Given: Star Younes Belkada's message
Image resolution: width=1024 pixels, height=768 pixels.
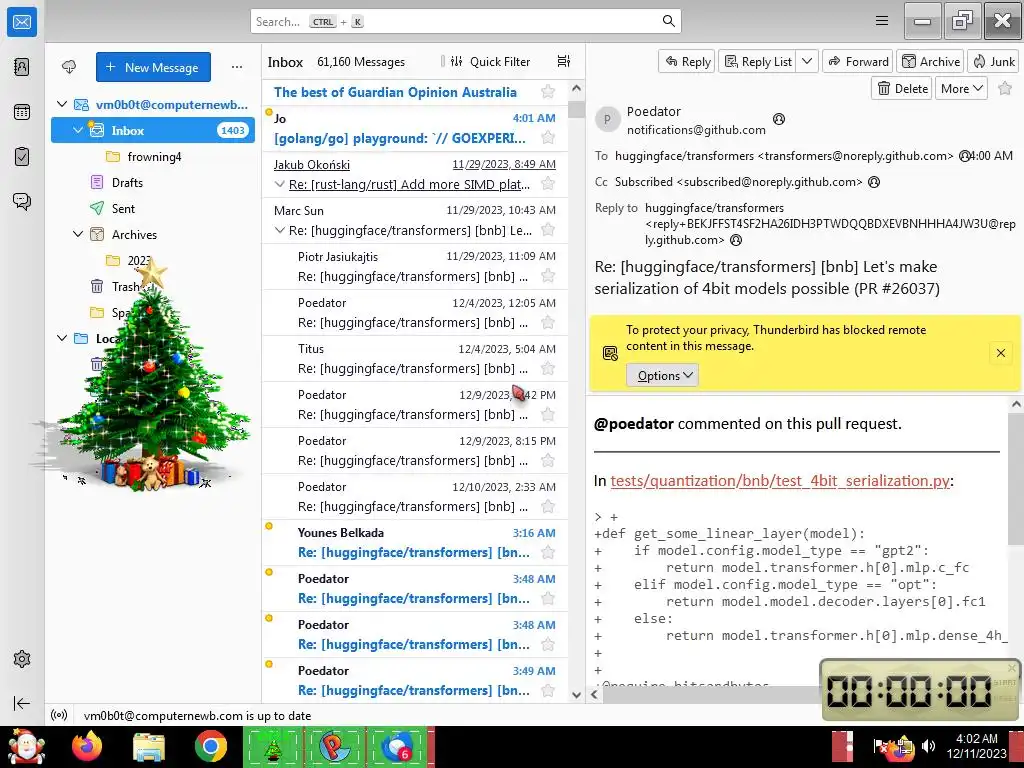Looking at the screenshot, I should coord(548,552).
